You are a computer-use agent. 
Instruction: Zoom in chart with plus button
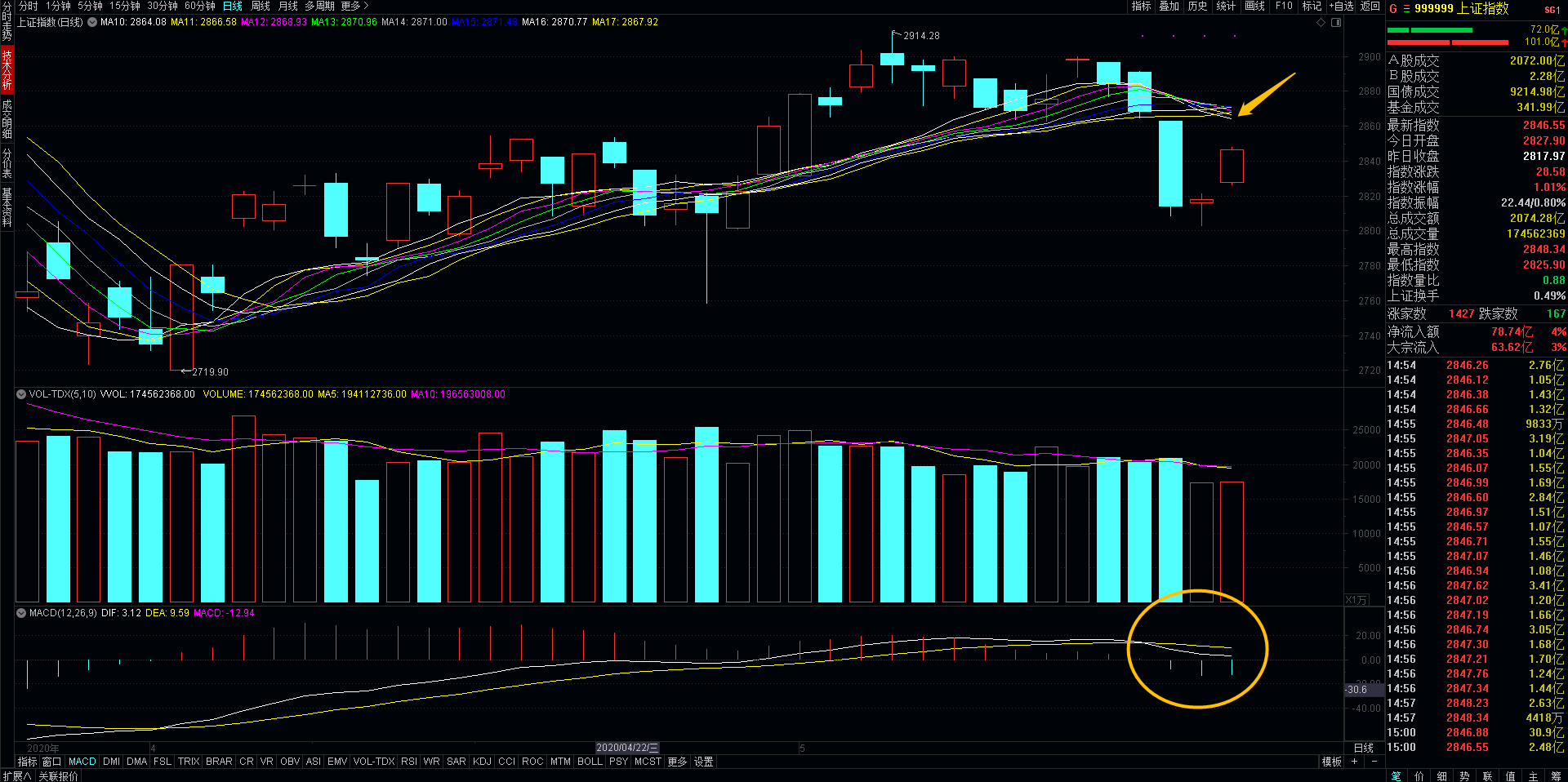point(1355,762)
